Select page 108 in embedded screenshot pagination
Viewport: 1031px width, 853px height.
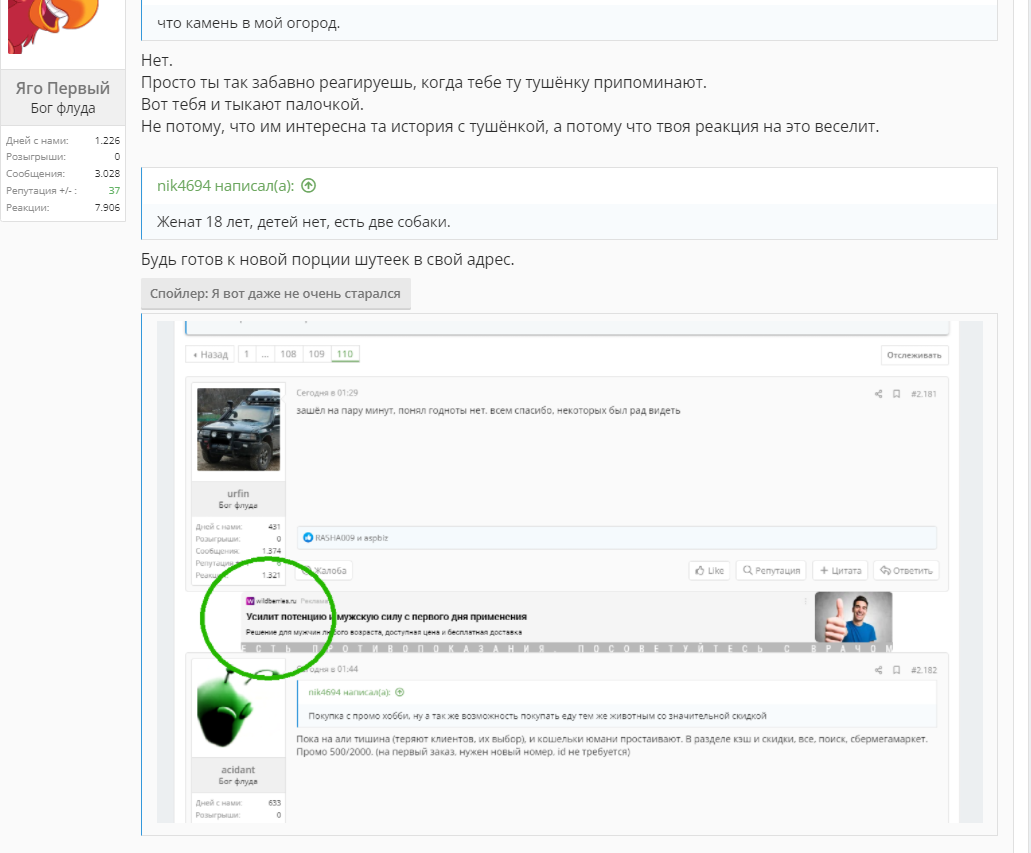click(288, 354)
